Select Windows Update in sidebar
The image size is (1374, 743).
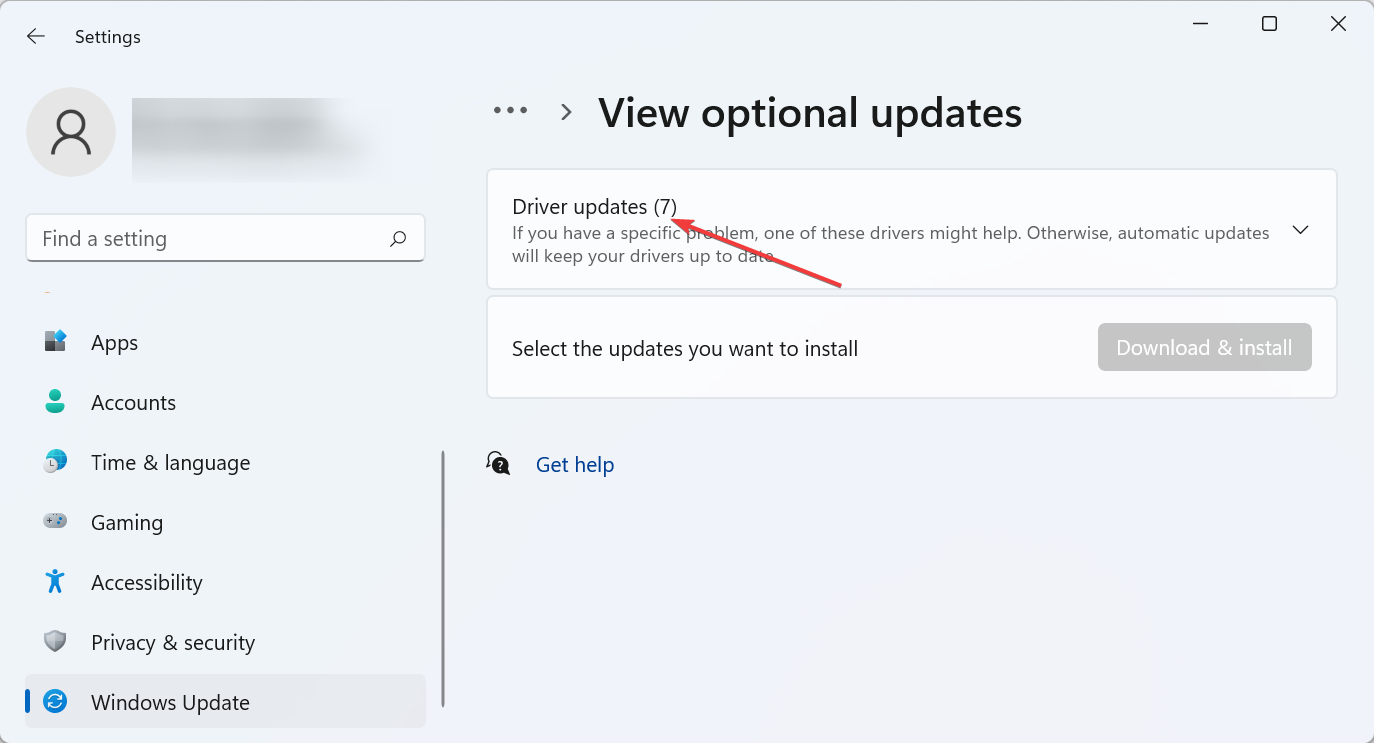point(226,702)
